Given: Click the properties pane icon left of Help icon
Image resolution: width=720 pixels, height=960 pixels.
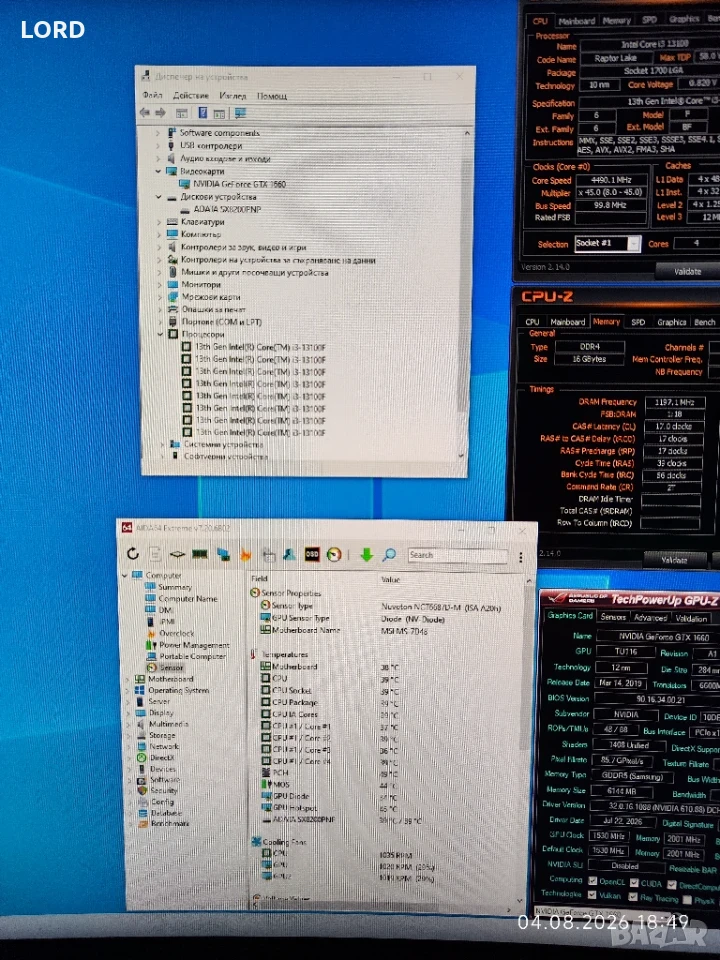Looking at the screenshot, I should (182, 113).
